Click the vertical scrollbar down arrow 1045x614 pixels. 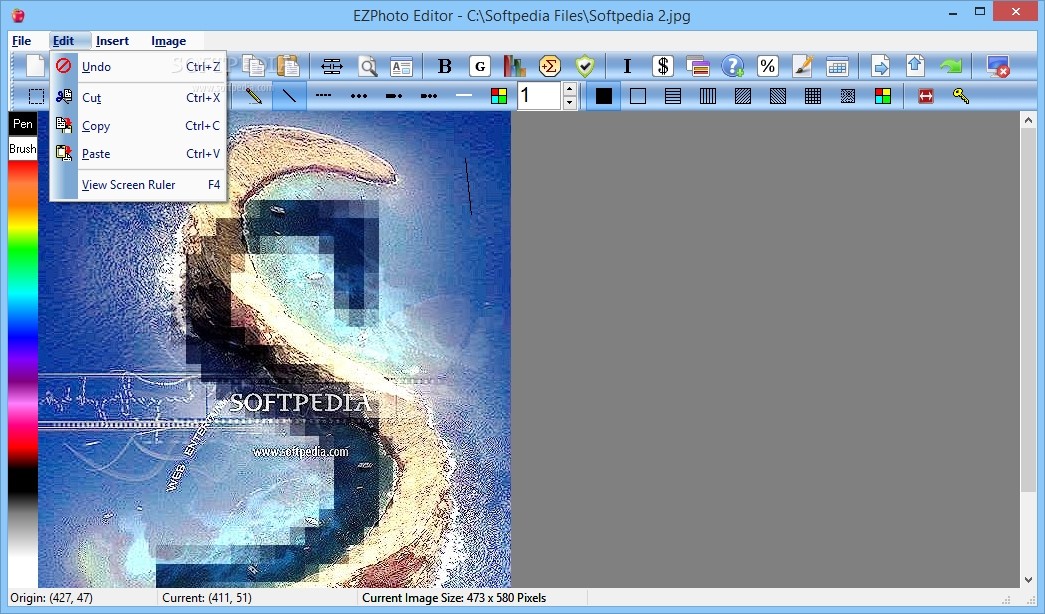click(1028, 580)
